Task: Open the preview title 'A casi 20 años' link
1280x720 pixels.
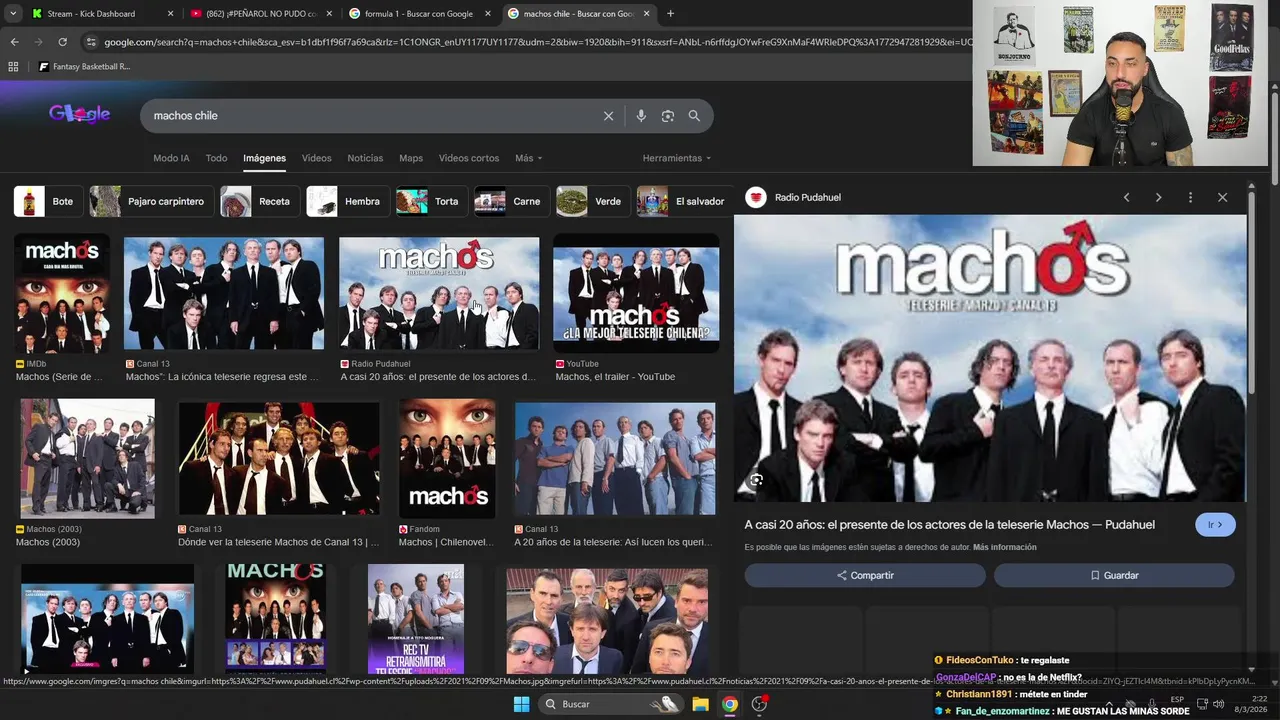Action: coord(949,525)
